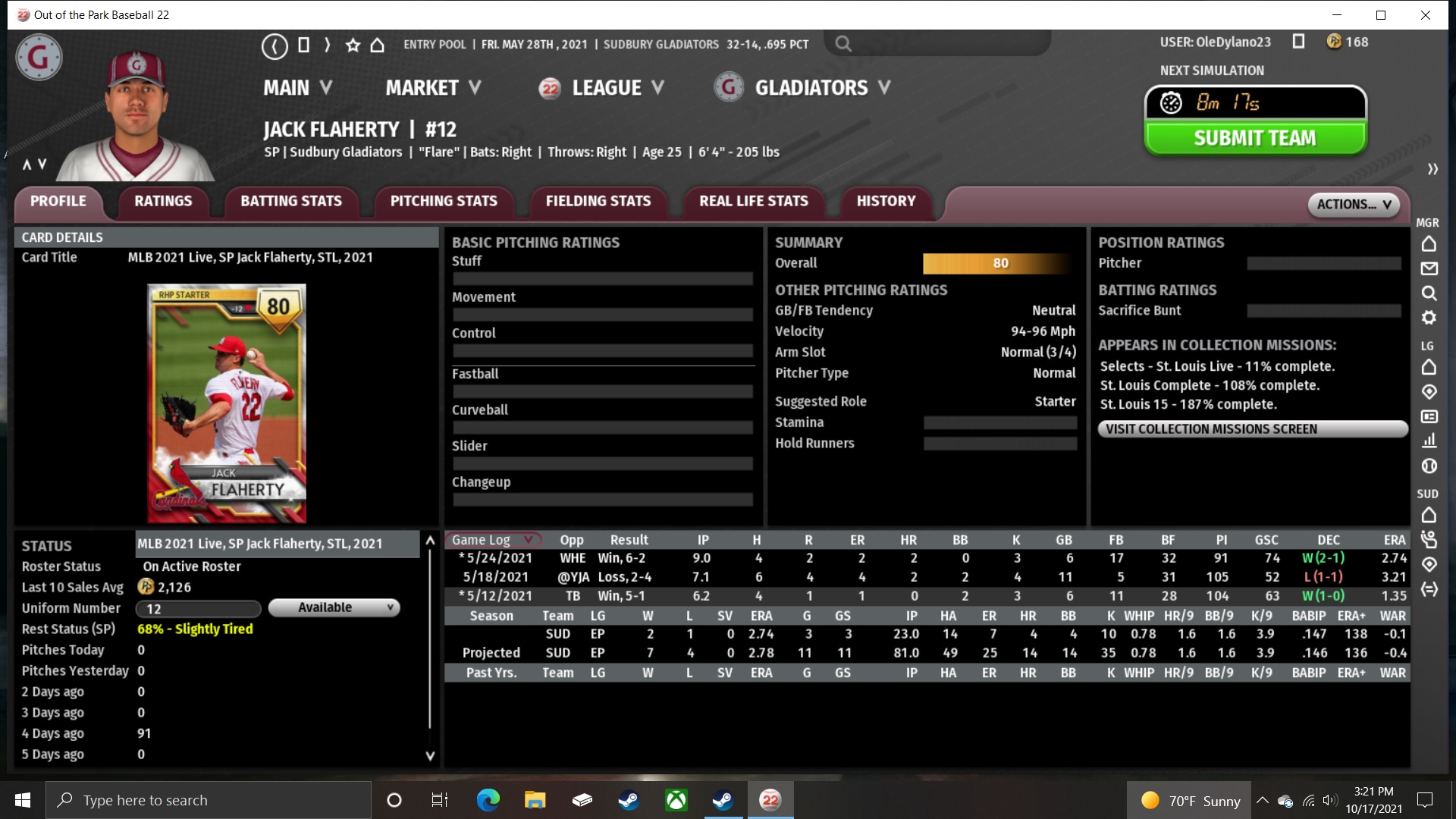Click the forward navigation arrow

click(x=328, y=45)
